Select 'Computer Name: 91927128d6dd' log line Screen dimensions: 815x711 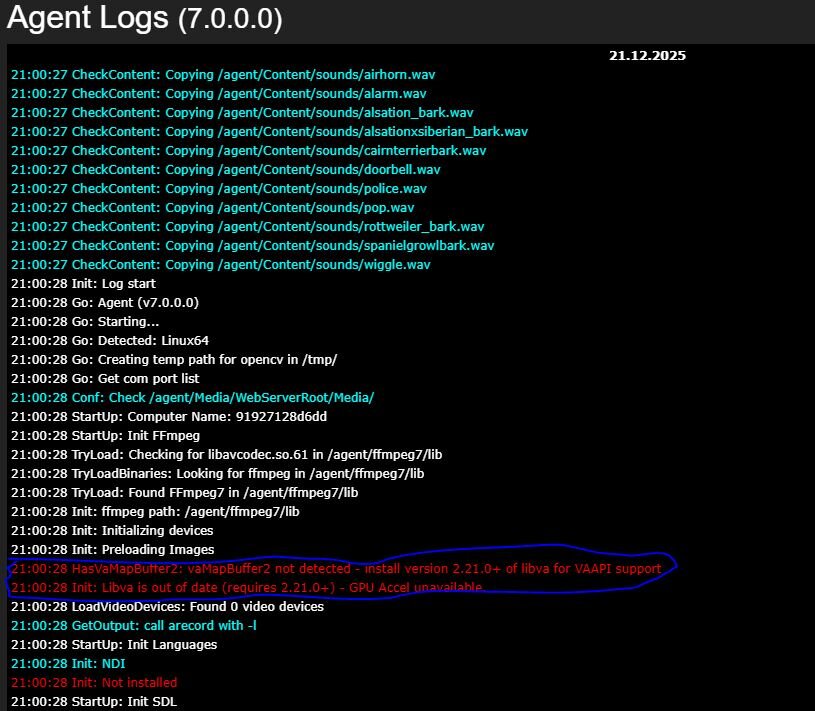(169, 417)
